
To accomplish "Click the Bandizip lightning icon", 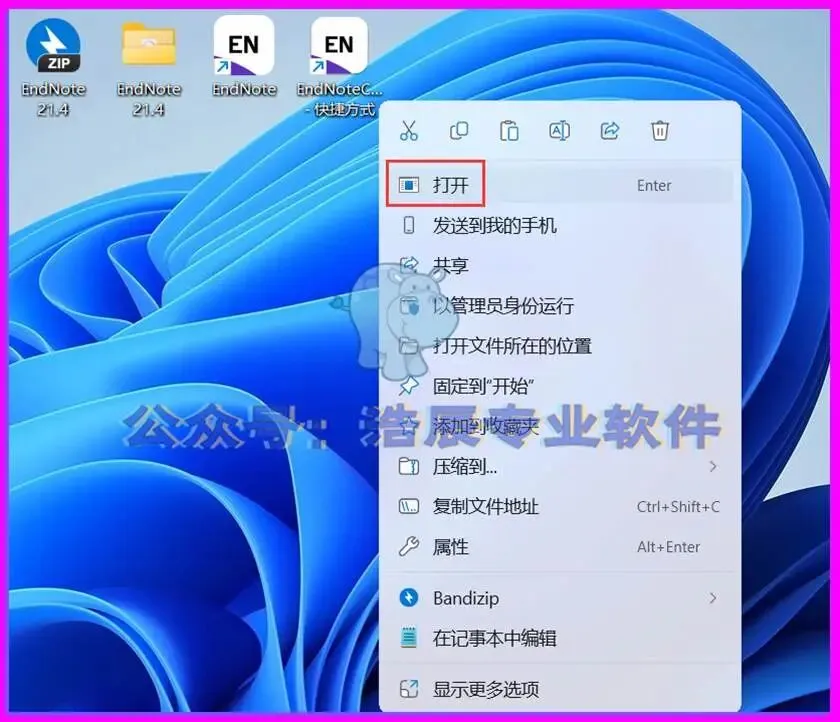I will 409,598.
